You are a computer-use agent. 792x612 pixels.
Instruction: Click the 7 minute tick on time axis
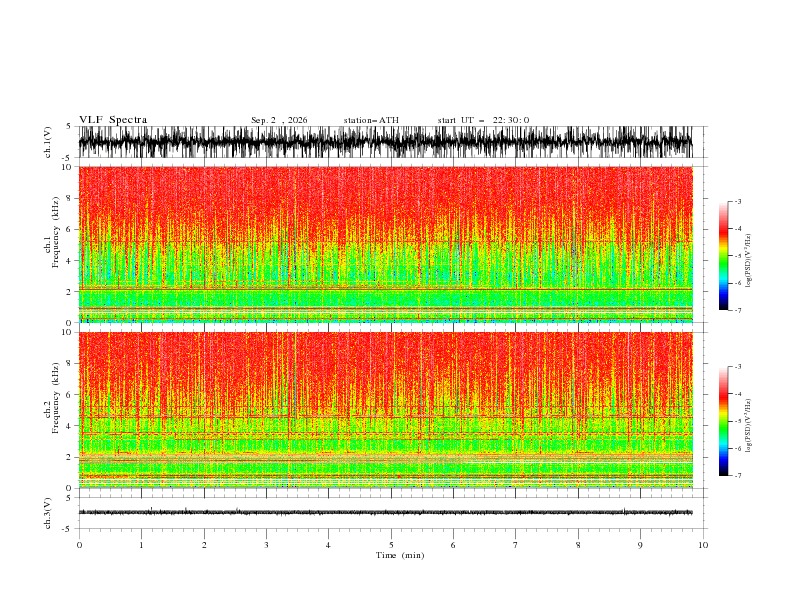click(x=516, y=545)
